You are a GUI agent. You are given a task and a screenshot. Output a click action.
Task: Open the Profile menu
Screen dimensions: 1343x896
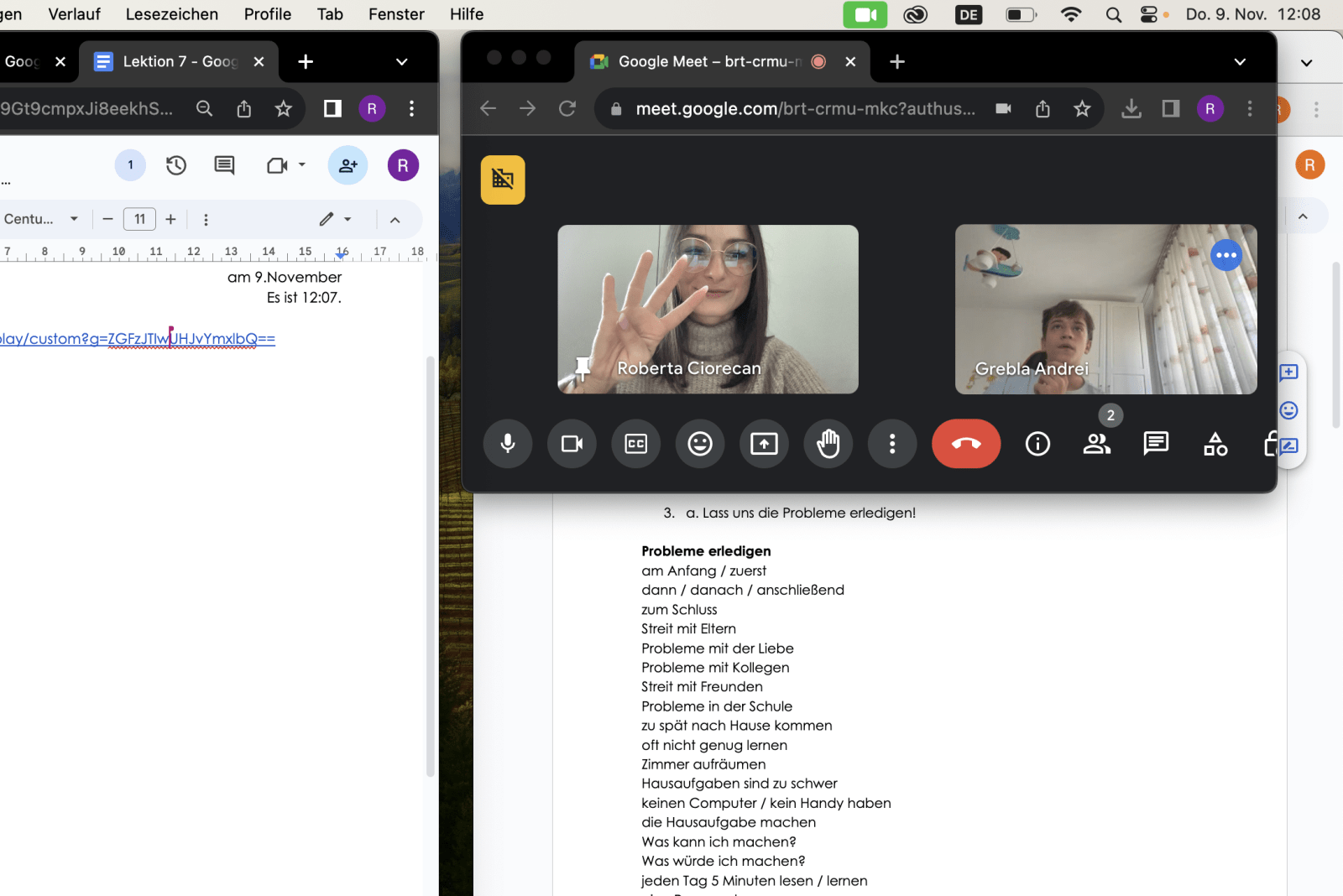click(268, 14)
